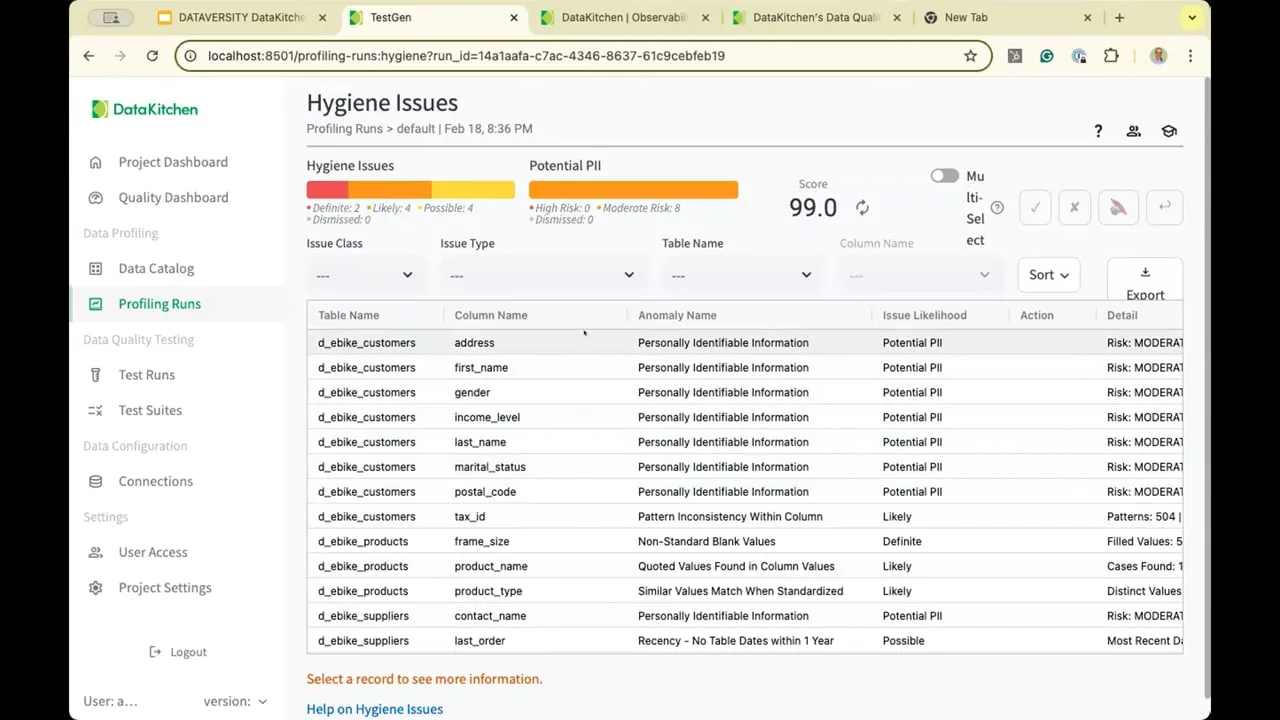Open a new browser tab
This screenshot has height=720, width=1280.
(1119, 18)
